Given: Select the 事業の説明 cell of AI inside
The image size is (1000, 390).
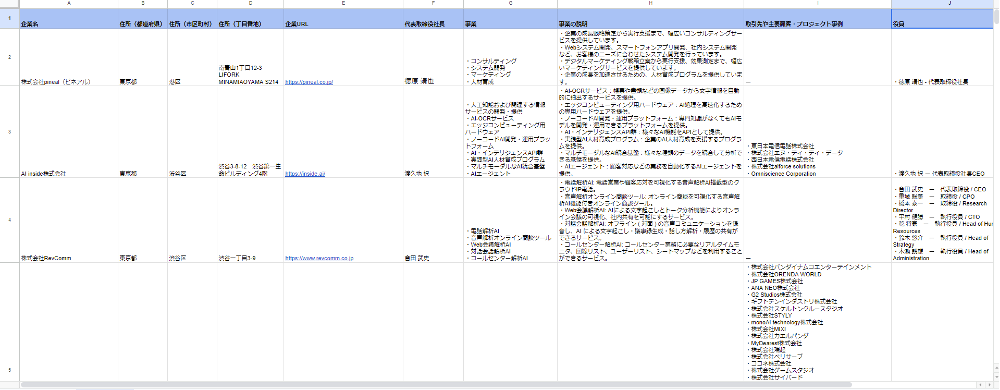Looking at the screenshot, I should pos(651,132).
